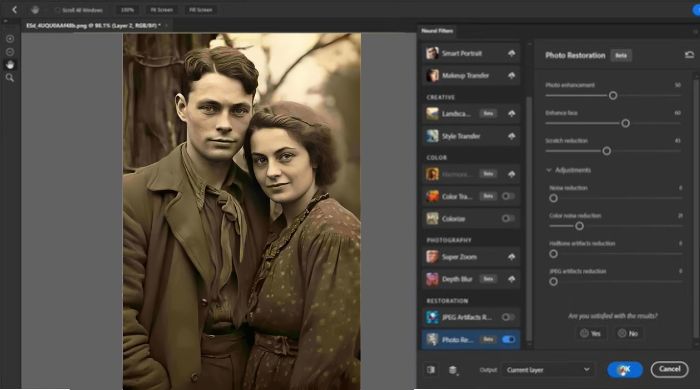Image resolution: width=700 pixels, height=390 pixels.
Task: Click the Enhance face slider handle
Action: pyautogui.click(x=625, y=123)
